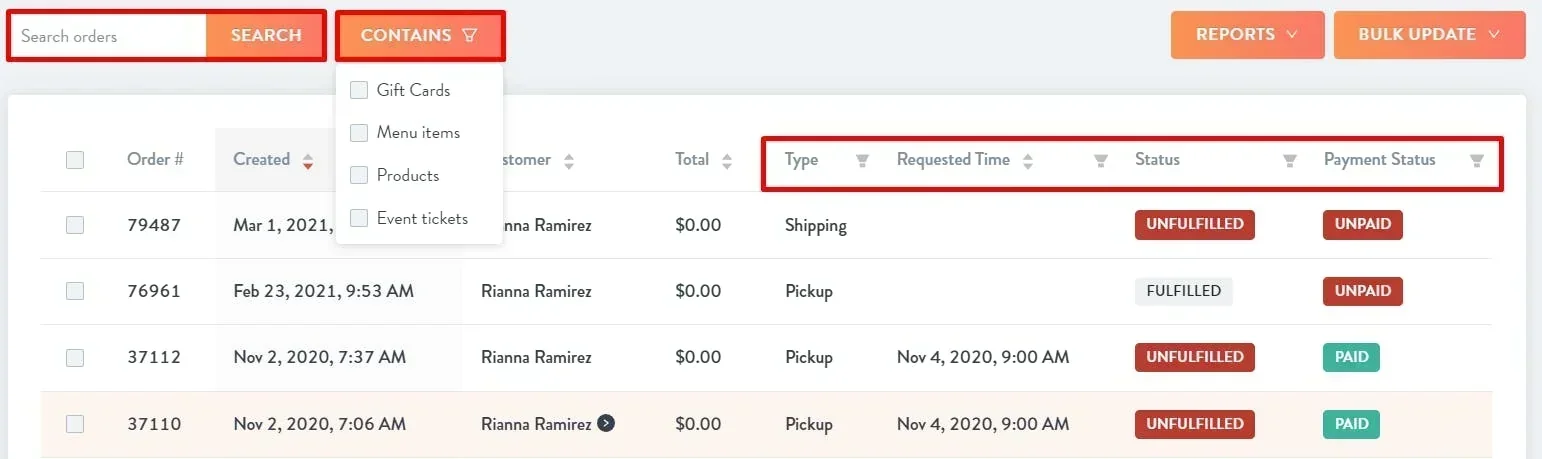1542x459 pixels.
Task: Check the Menu items filter option
Action: click(x=359, y=132)
